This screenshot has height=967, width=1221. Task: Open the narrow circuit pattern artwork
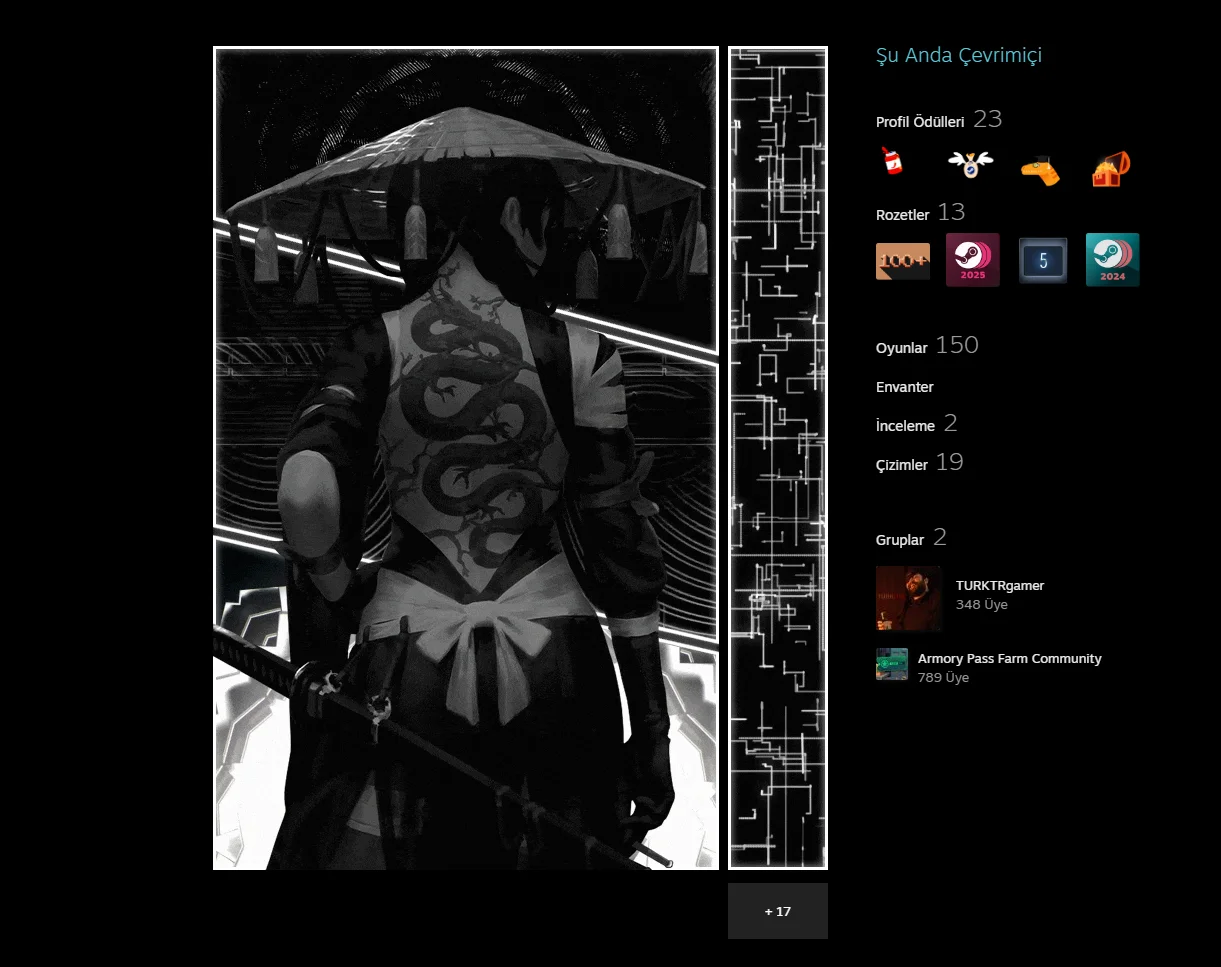coord(778,458)
